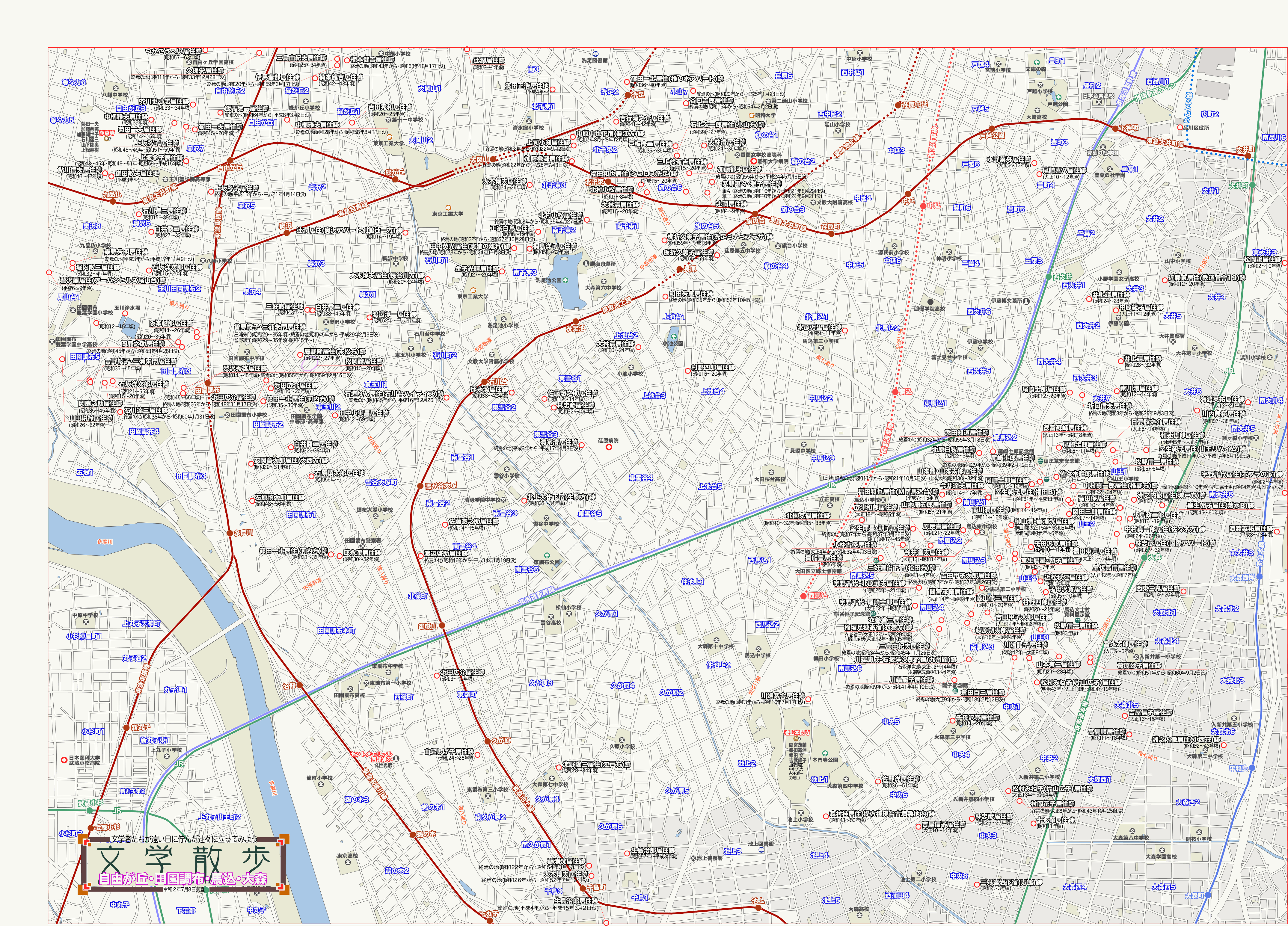The image size is (1288, 926).
Task: Select the 雪が谷大塚 station marker
Action: [x=420, y=486]
